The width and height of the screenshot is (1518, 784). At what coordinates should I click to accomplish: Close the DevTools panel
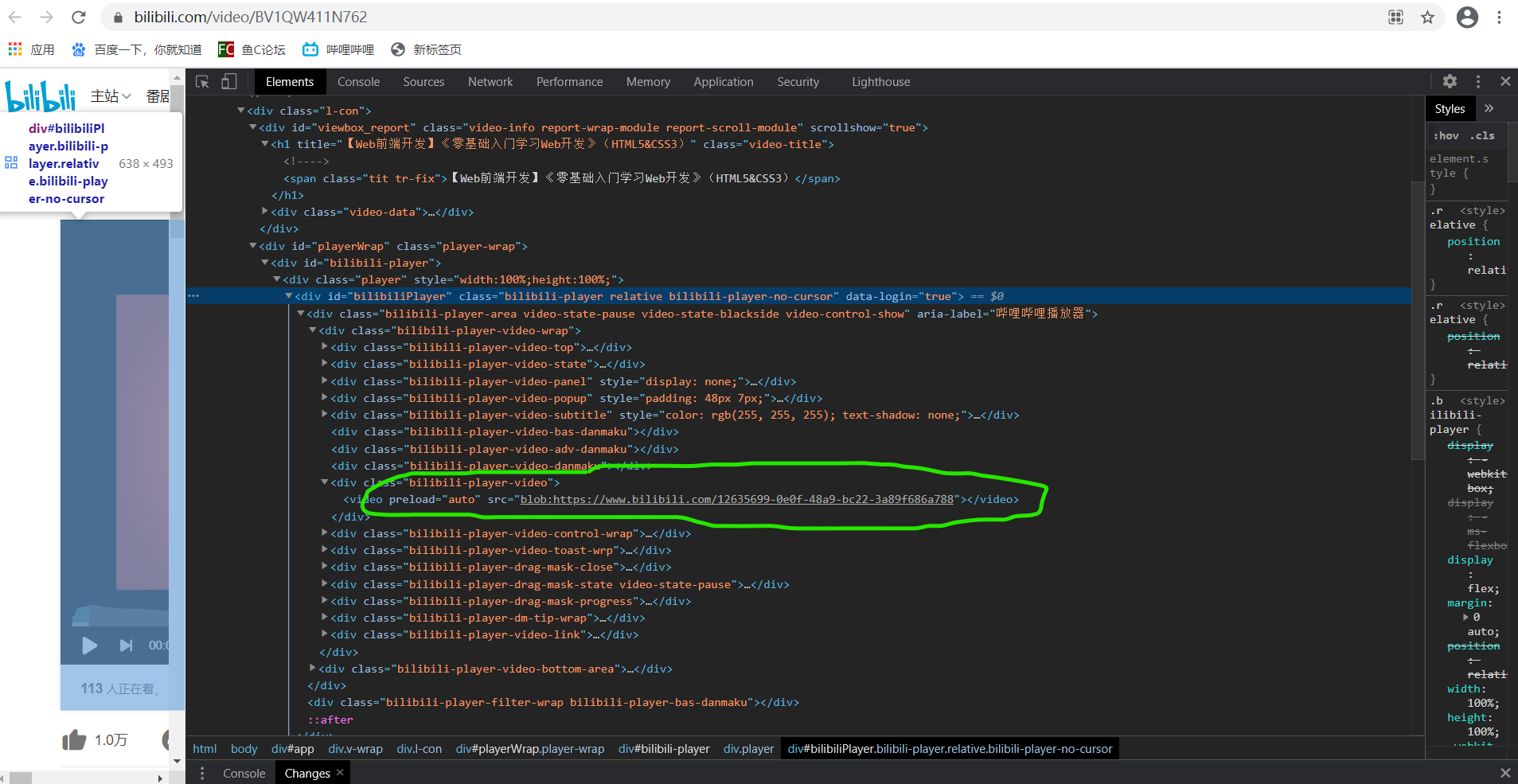1505,81
